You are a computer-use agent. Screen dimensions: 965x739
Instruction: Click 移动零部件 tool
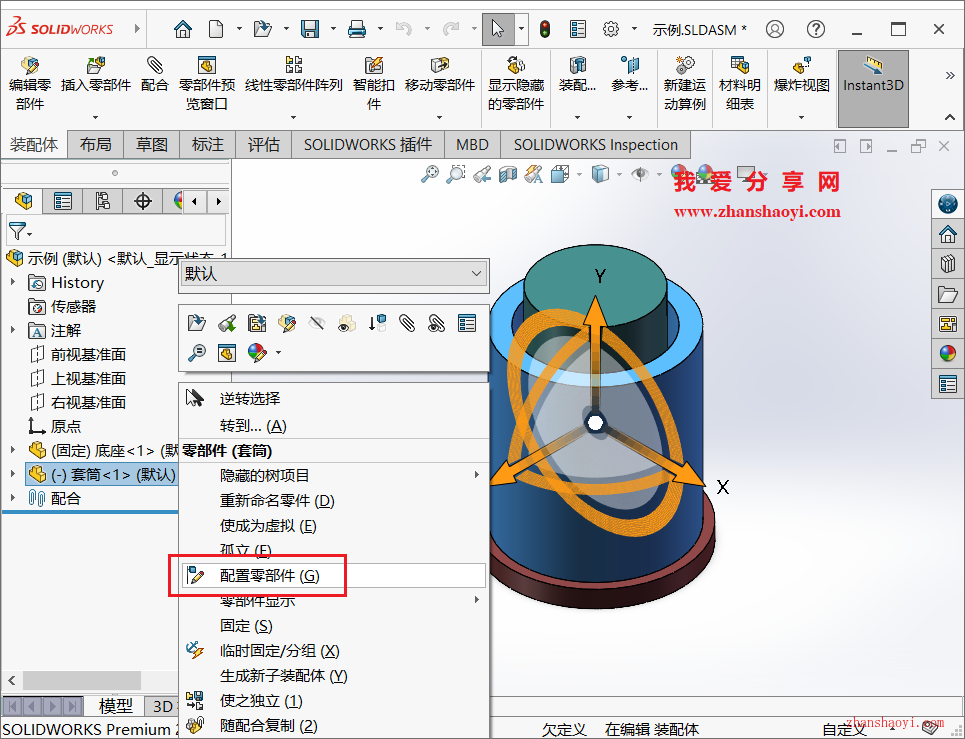pos(439,75)
